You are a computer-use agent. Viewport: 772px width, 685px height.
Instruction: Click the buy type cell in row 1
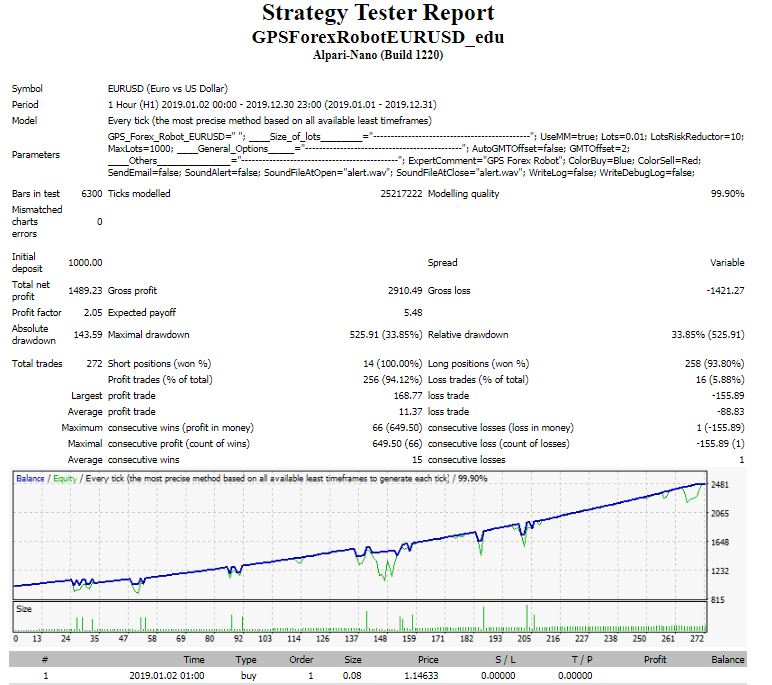coord(249,676)
